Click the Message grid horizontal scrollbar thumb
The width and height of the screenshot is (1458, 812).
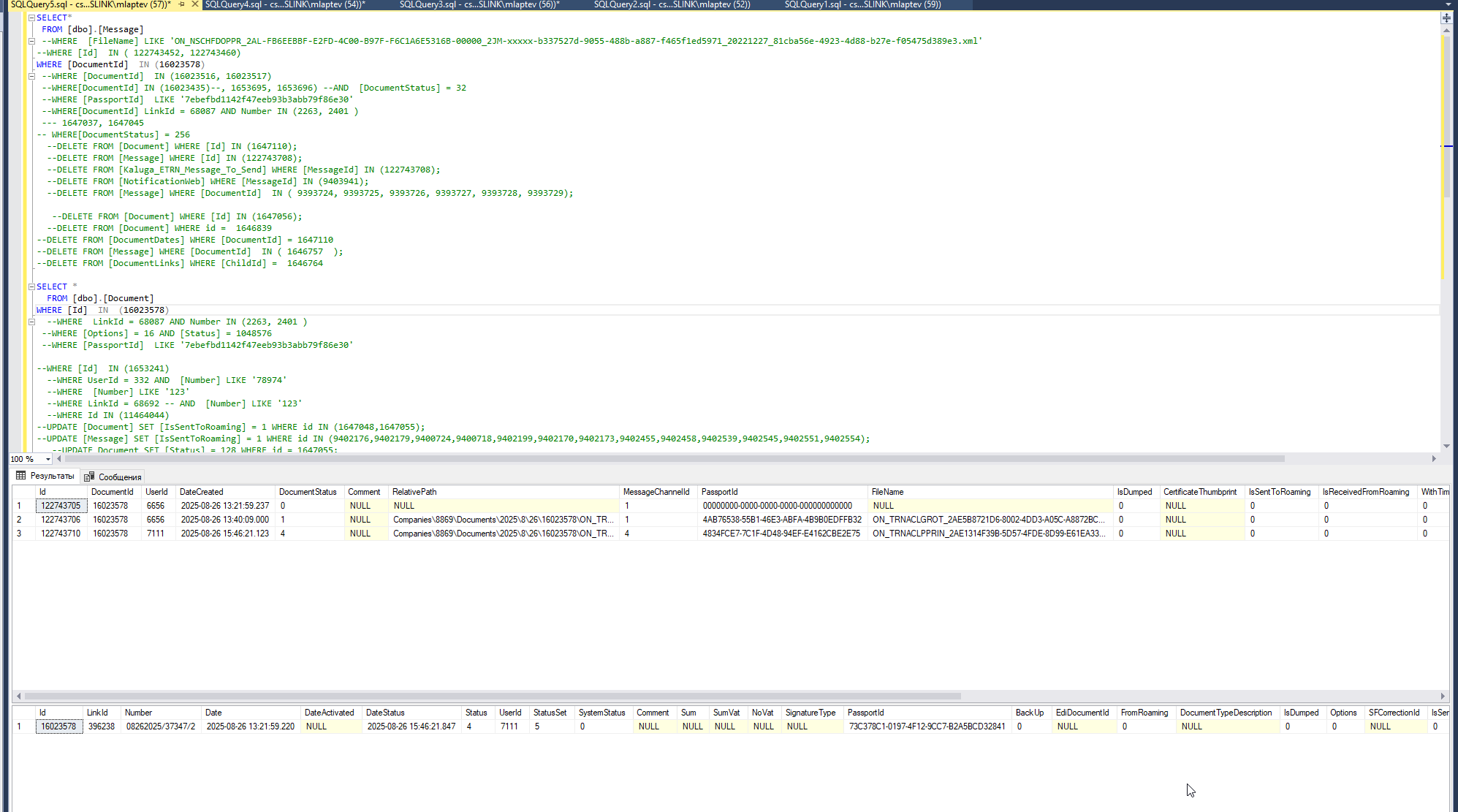(x=493, y=696)
